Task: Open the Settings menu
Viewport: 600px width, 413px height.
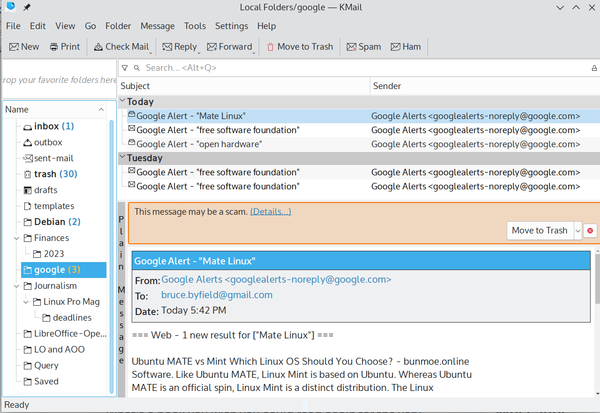Action: coord(232,26)
